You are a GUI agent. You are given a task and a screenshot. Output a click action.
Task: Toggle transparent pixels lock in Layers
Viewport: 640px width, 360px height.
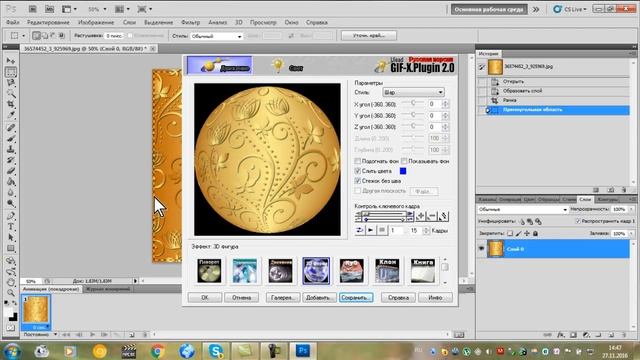tap(510, 233)
